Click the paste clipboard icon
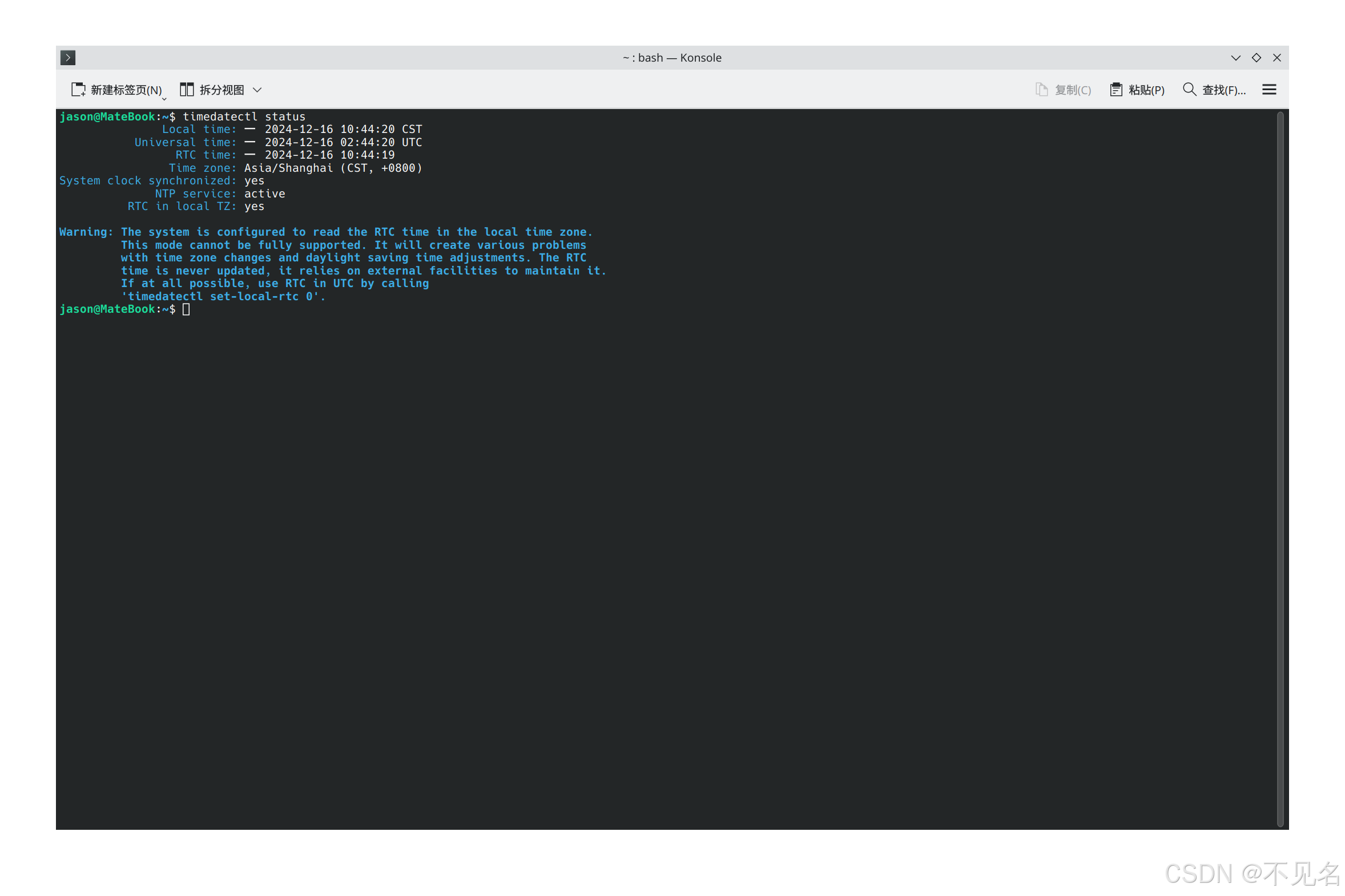Screen dimensions: 1345x896 click(1116, 89)
